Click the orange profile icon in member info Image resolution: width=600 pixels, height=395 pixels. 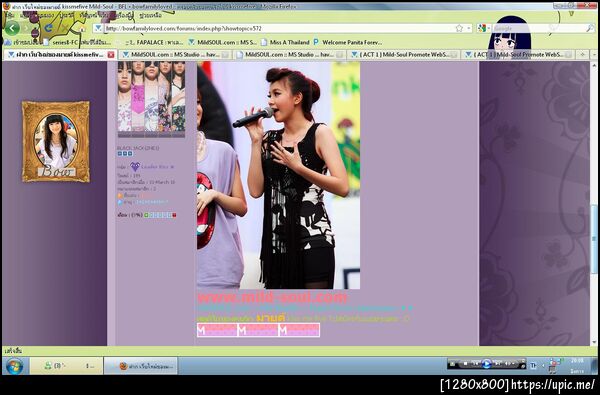(120, 195)
